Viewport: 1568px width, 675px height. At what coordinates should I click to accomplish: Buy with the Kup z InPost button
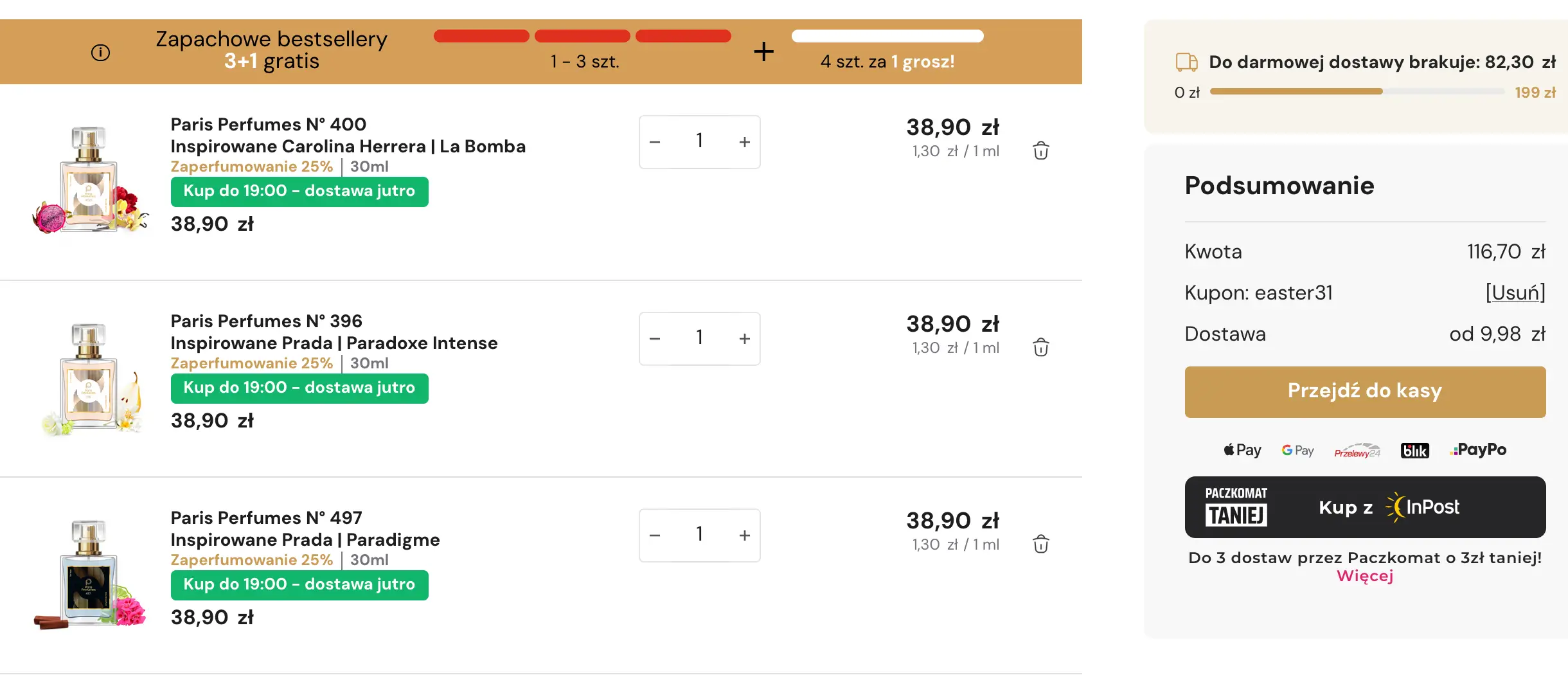point(1364,507)
